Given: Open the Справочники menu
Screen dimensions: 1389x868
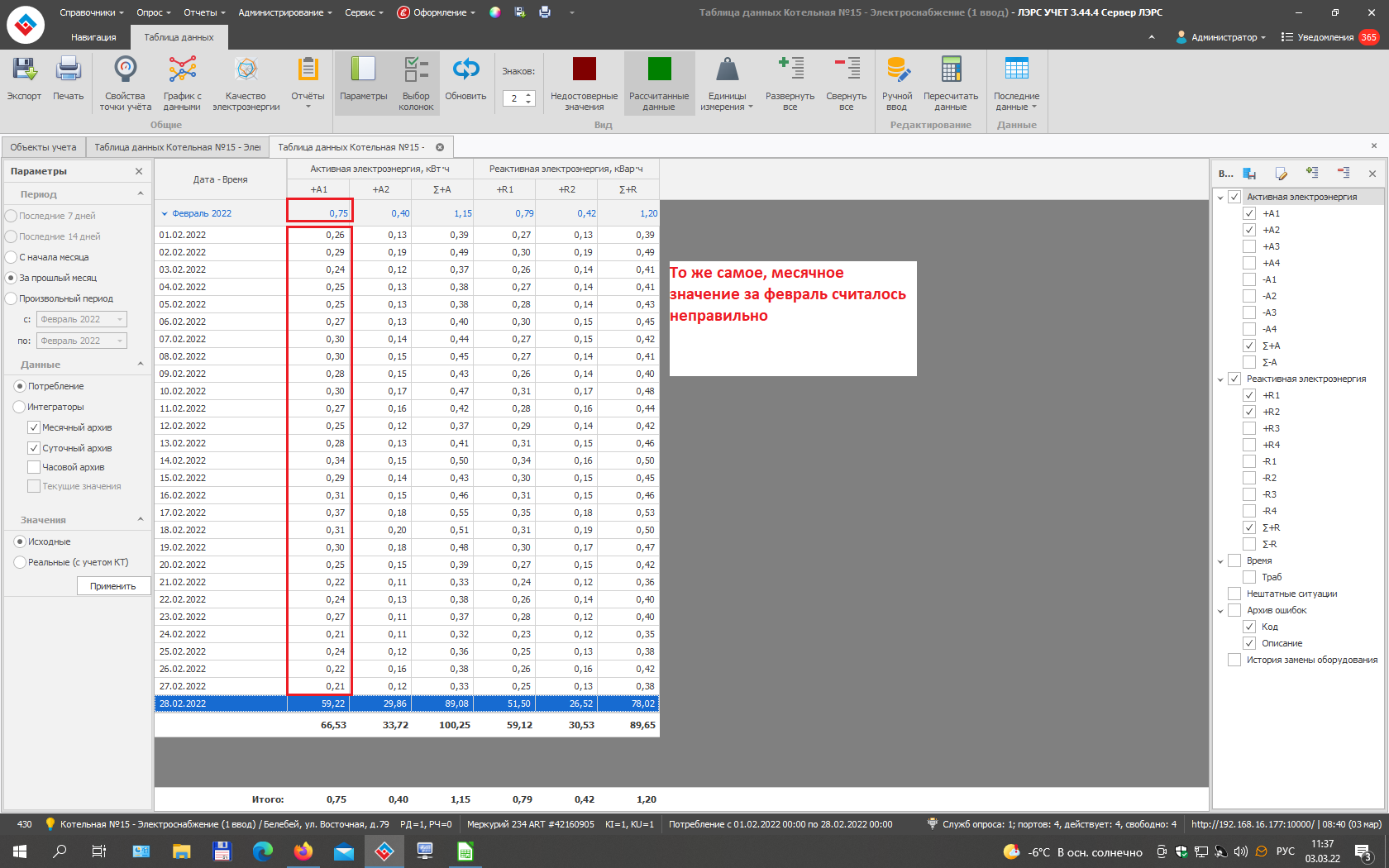Looking at the screenshot, I should 91,12.
